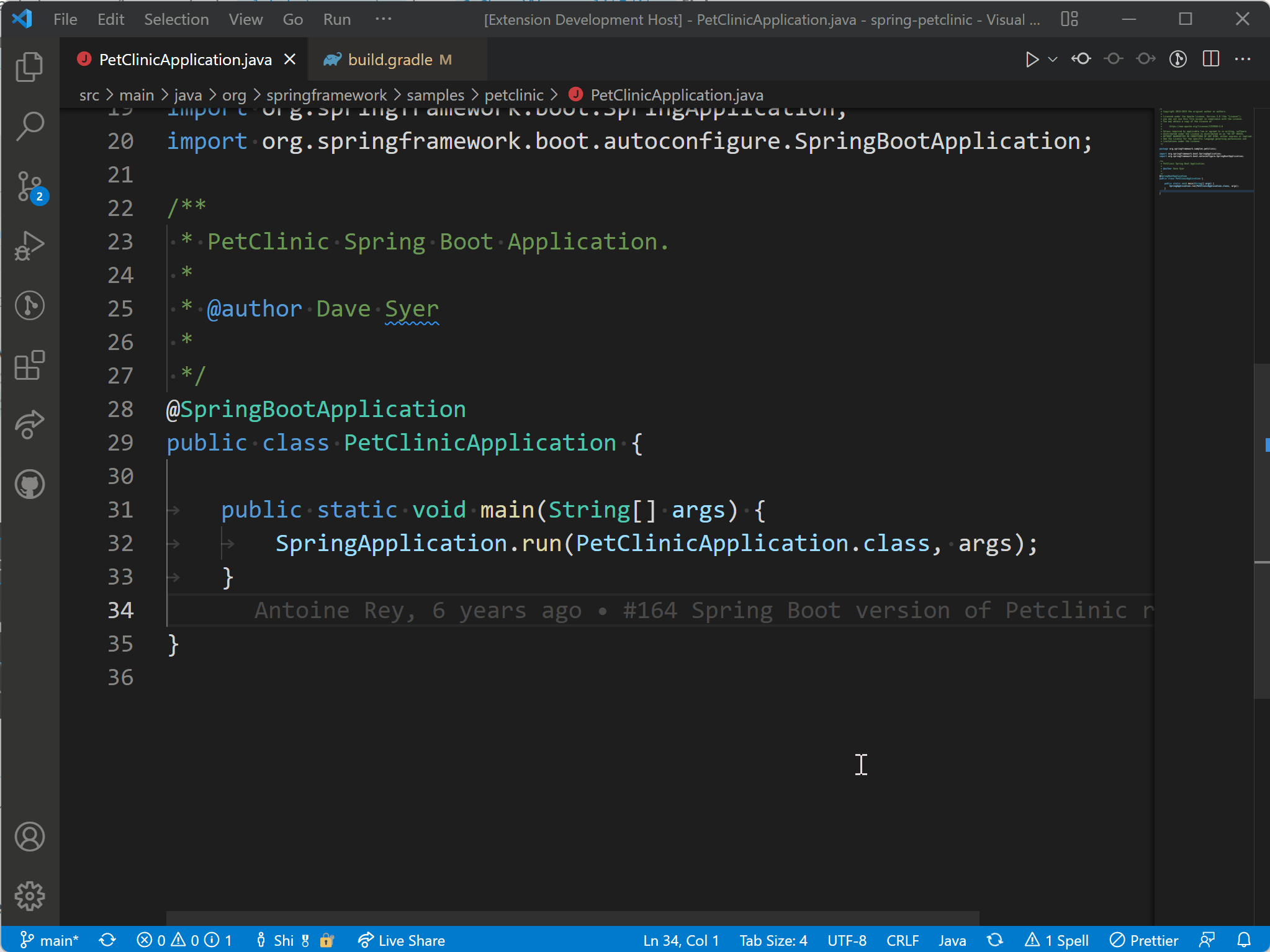Open Accounts icon in activity bar
Image resolution: width=1270 pixels, height=952 pixels.
pyautogui.click(x=29, y=837)
